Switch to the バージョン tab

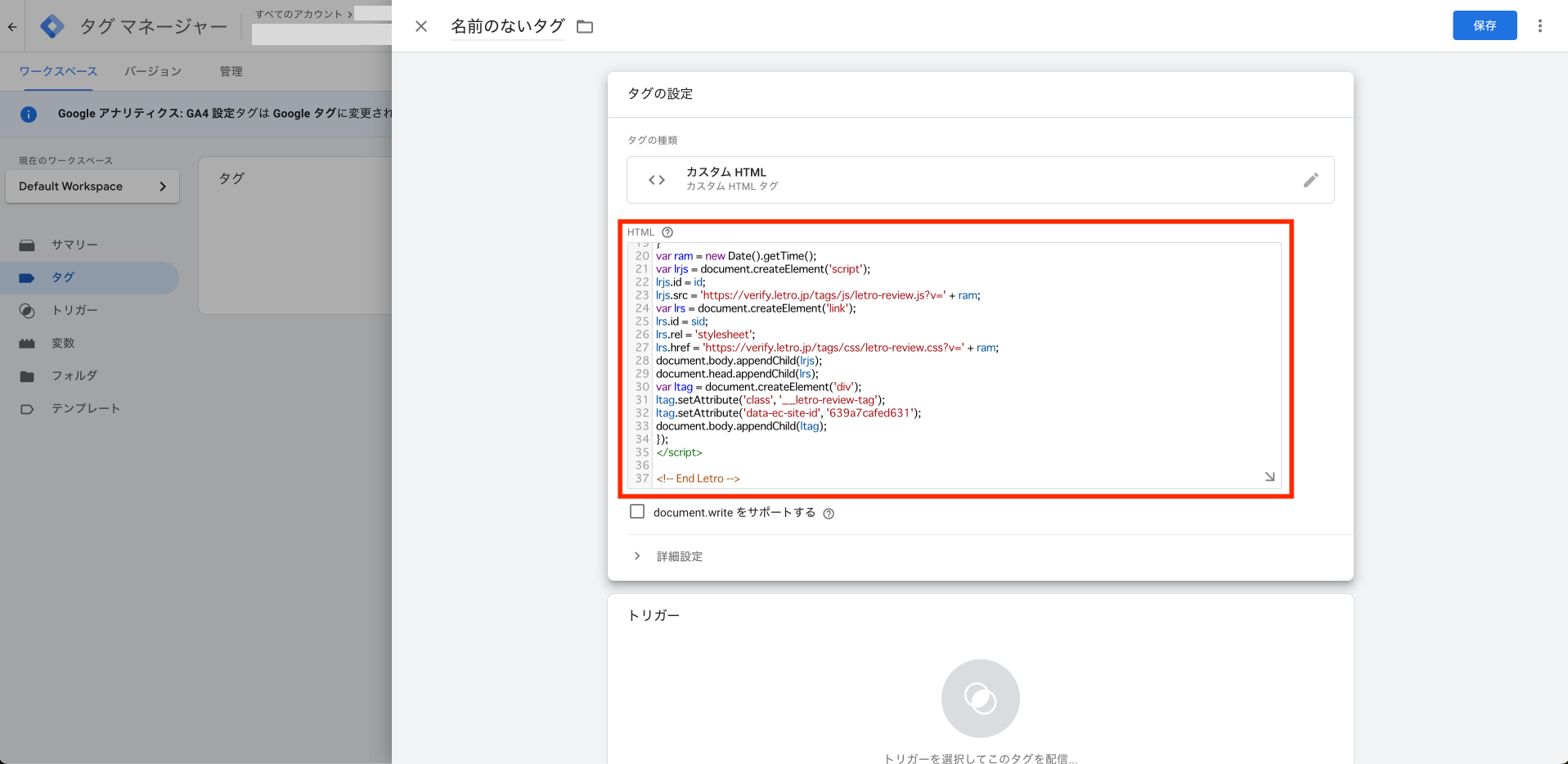click(153, 71)
